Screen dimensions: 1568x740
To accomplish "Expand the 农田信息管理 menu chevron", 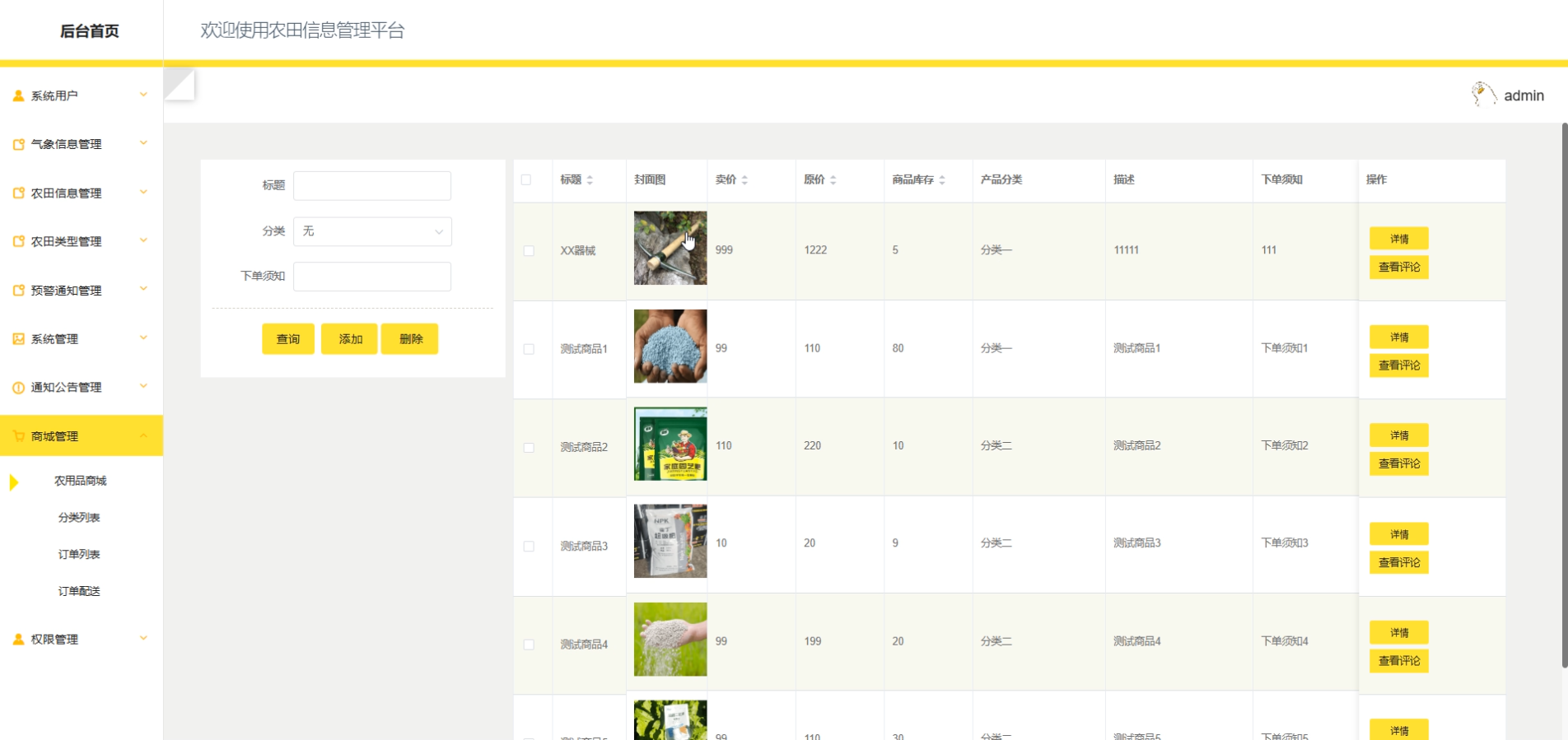I will click(x=143, y=192).
